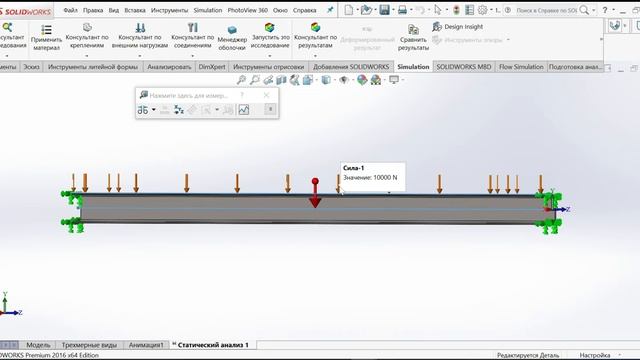Click the Open file icon
The image size is (640, 360).
coord(366,10)
